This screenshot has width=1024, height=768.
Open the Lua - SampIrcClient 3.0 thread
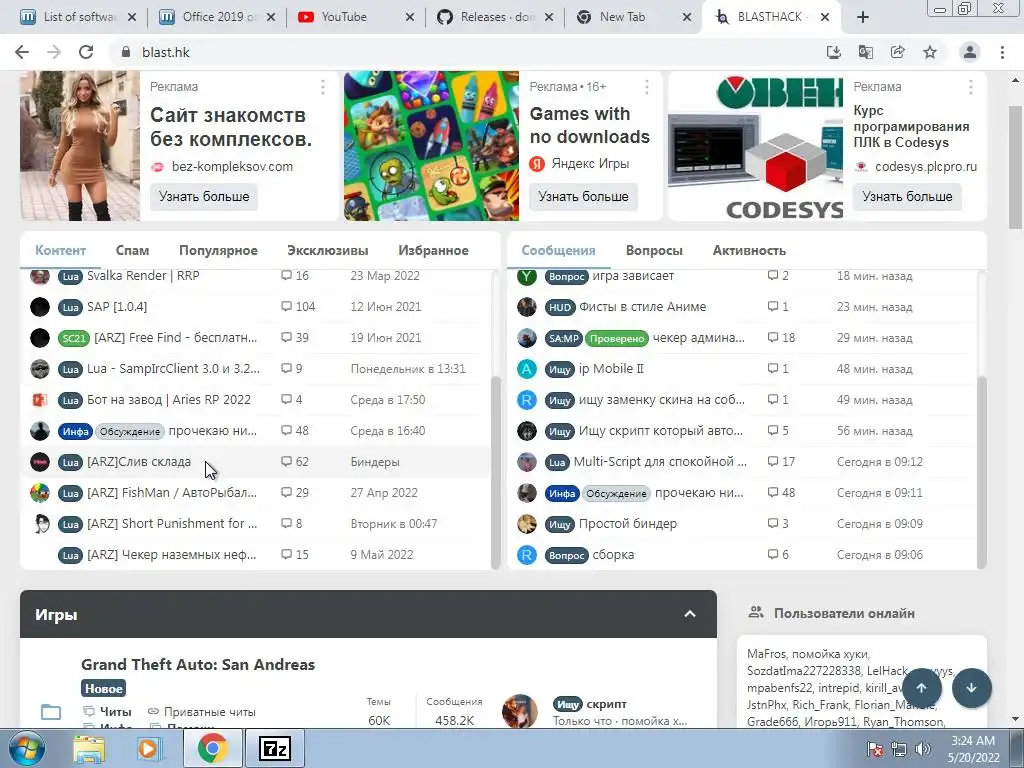173,368
